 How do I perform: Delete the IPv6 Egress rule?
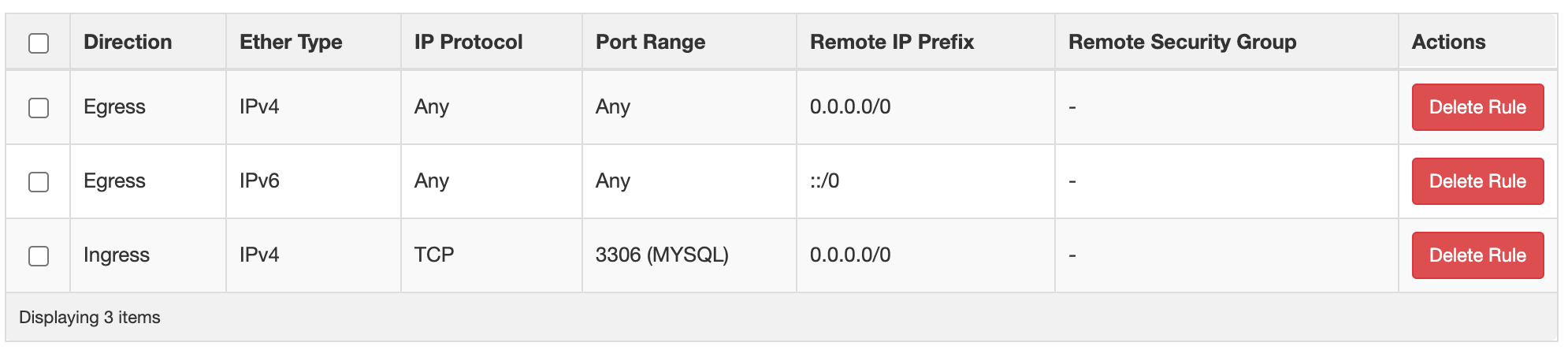[x=1477, y=181]
